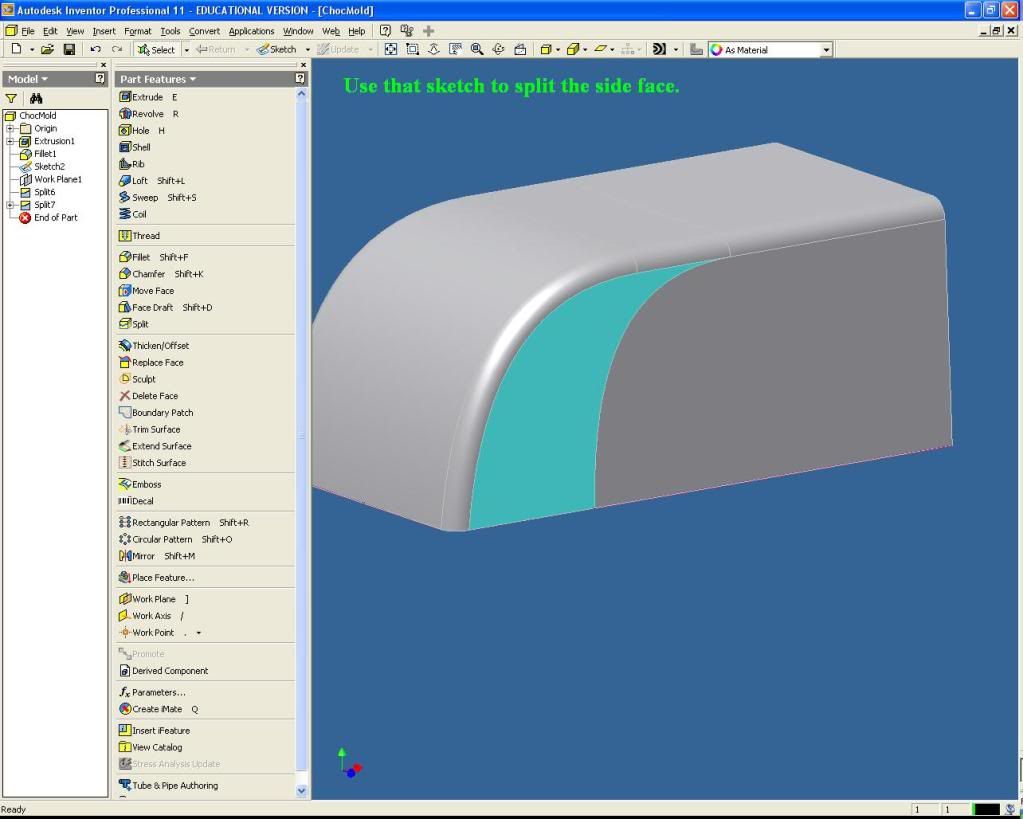Create a new Work Plane
The image size is (1023, 819).
click(152, 599)
